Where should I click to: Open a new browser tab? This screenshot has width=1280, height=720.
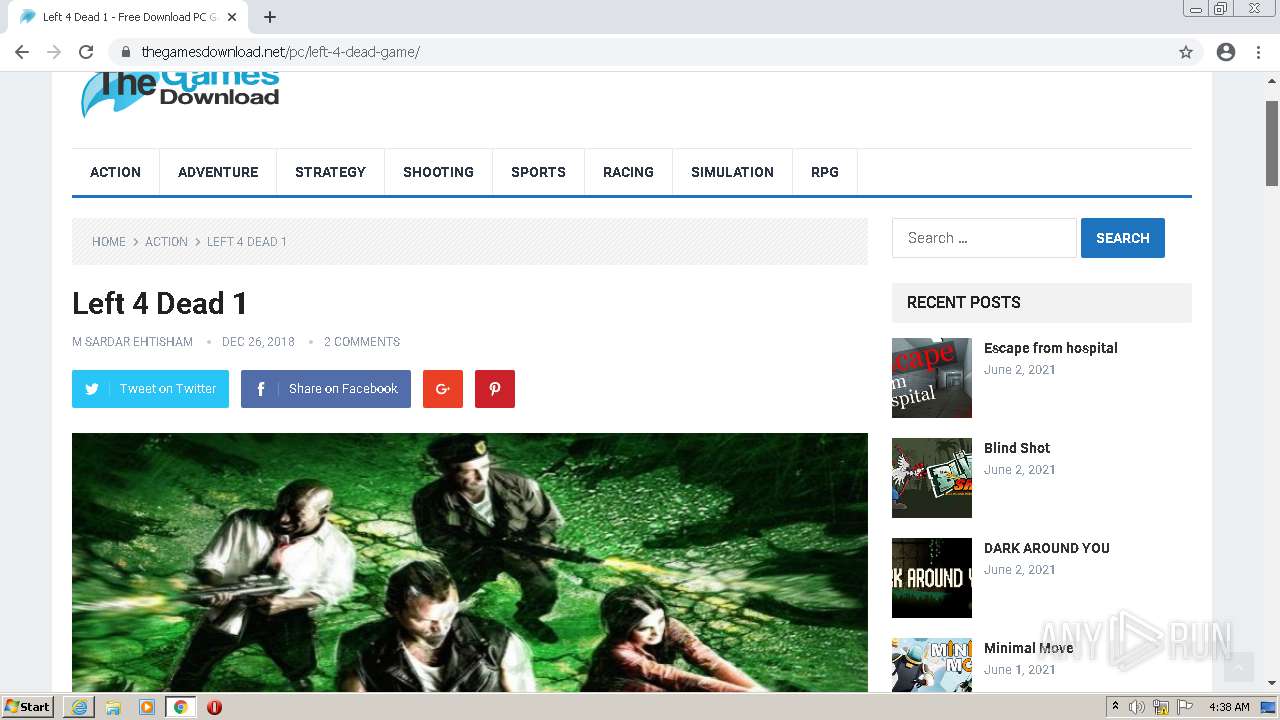[270, 17]
